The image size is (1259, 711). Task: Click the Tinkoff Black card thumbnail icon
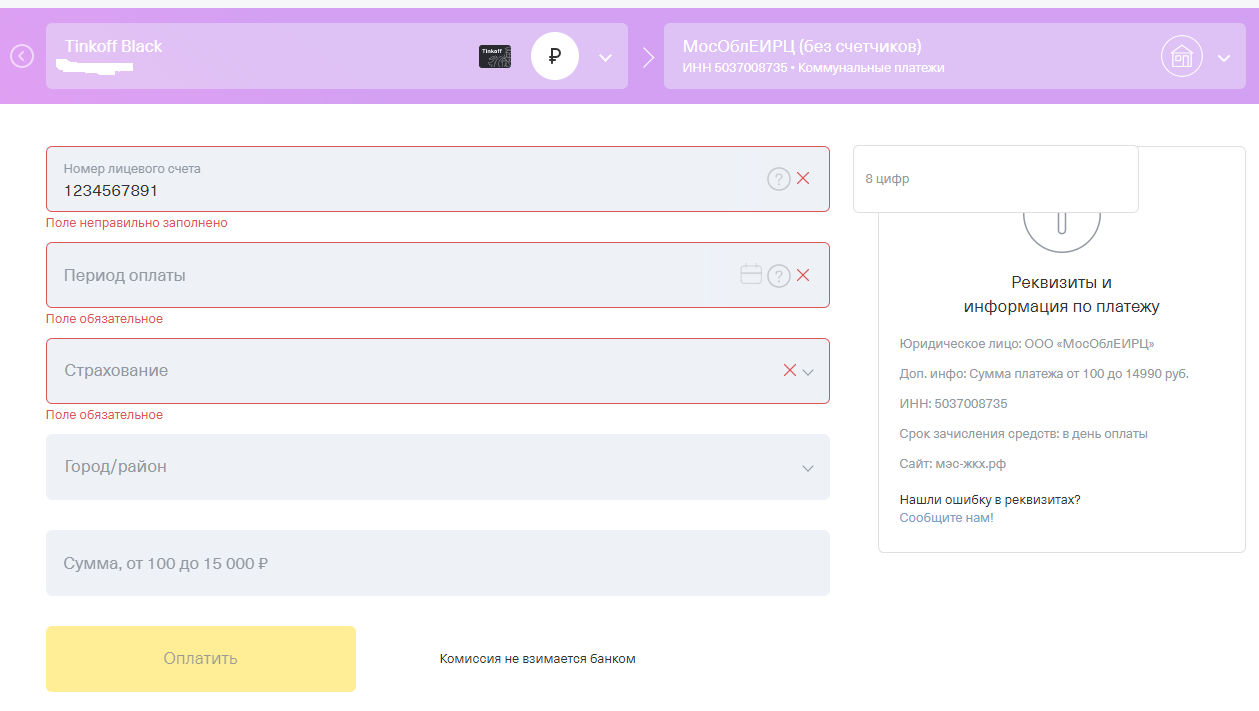(x=495, y=57)
